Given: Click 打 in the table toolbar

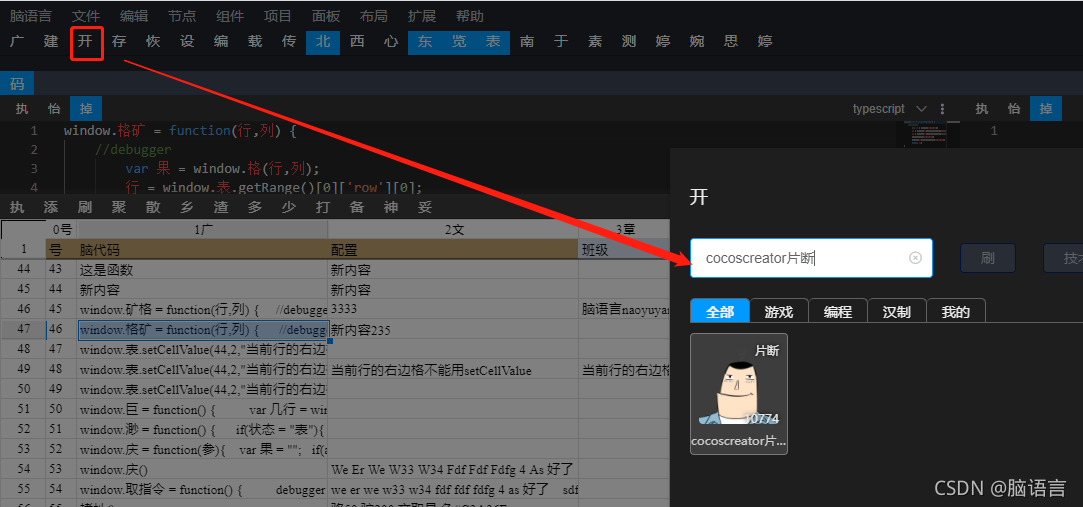Looking at the screenshot, I should pos(323,207).
